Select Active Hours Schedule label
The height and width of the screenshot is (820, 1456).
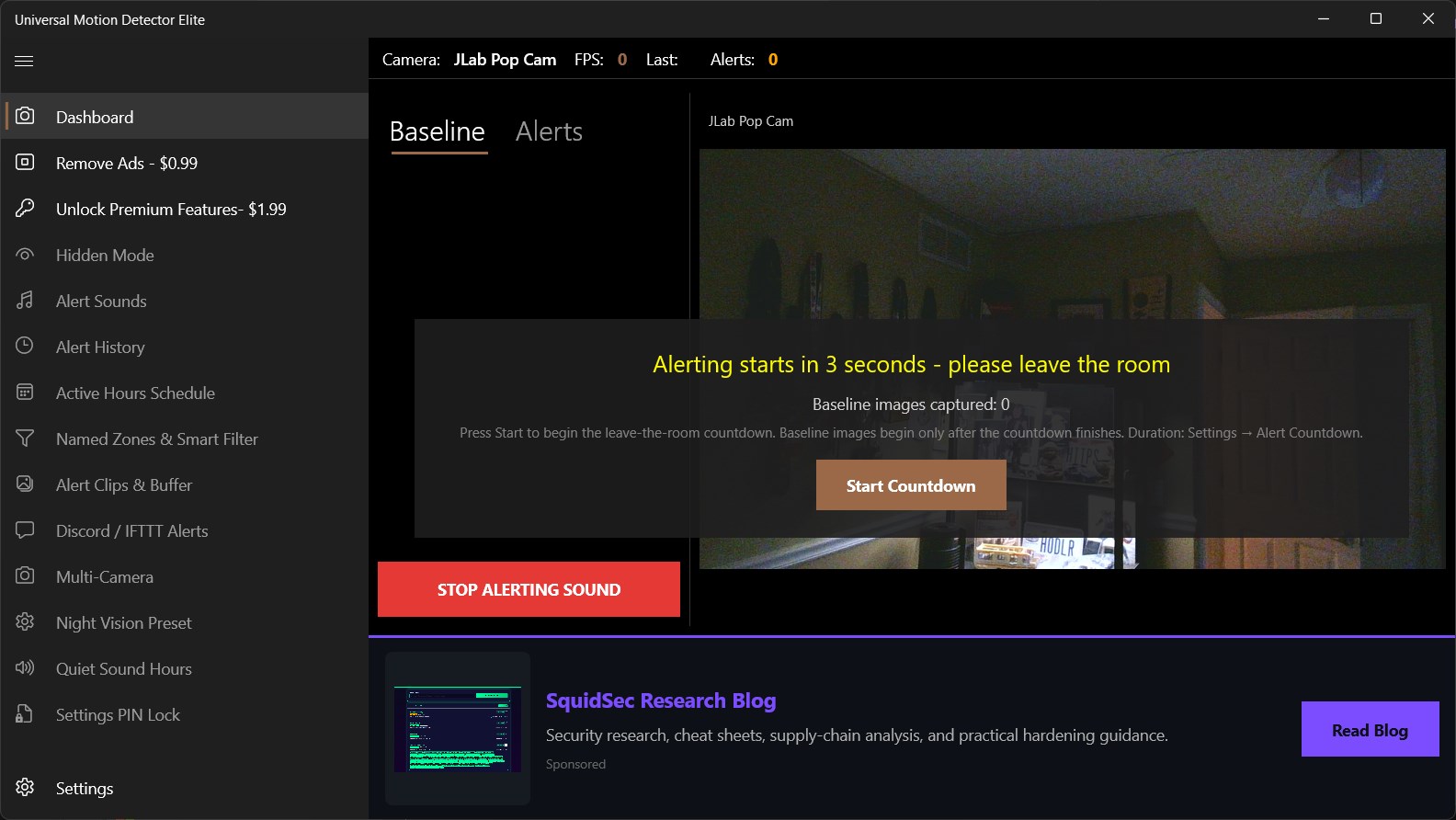135,393
